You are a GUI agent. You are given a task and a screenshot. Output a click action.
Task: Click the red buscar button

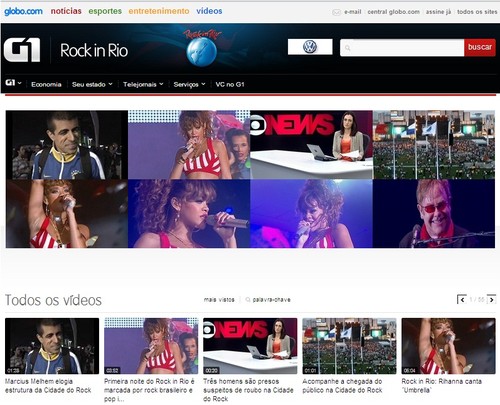tap(480, 47)
